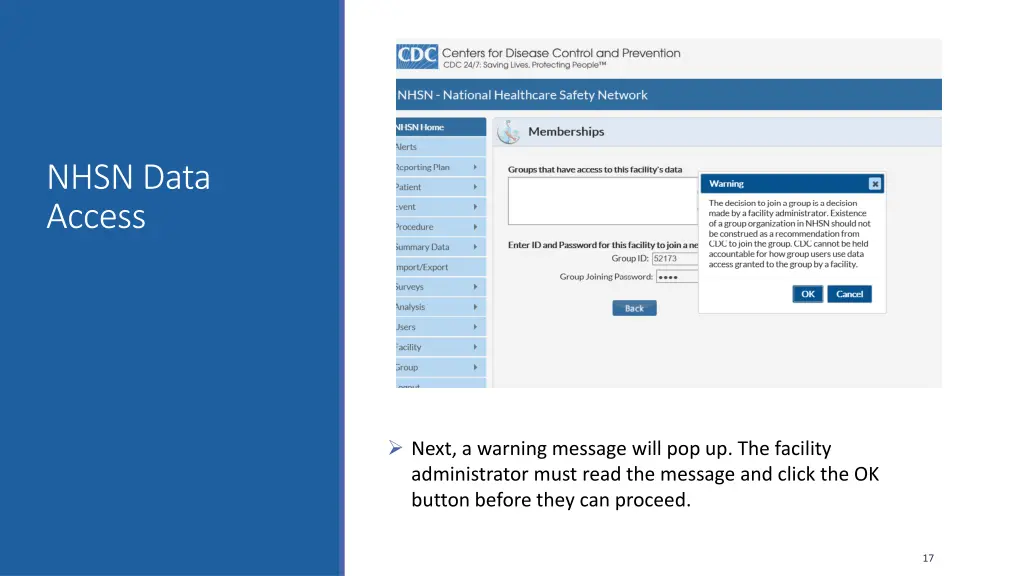This screenshot has height=576, width=1024.
Task: Open Surveys sidebar item
Action: [x=441, y=287]
